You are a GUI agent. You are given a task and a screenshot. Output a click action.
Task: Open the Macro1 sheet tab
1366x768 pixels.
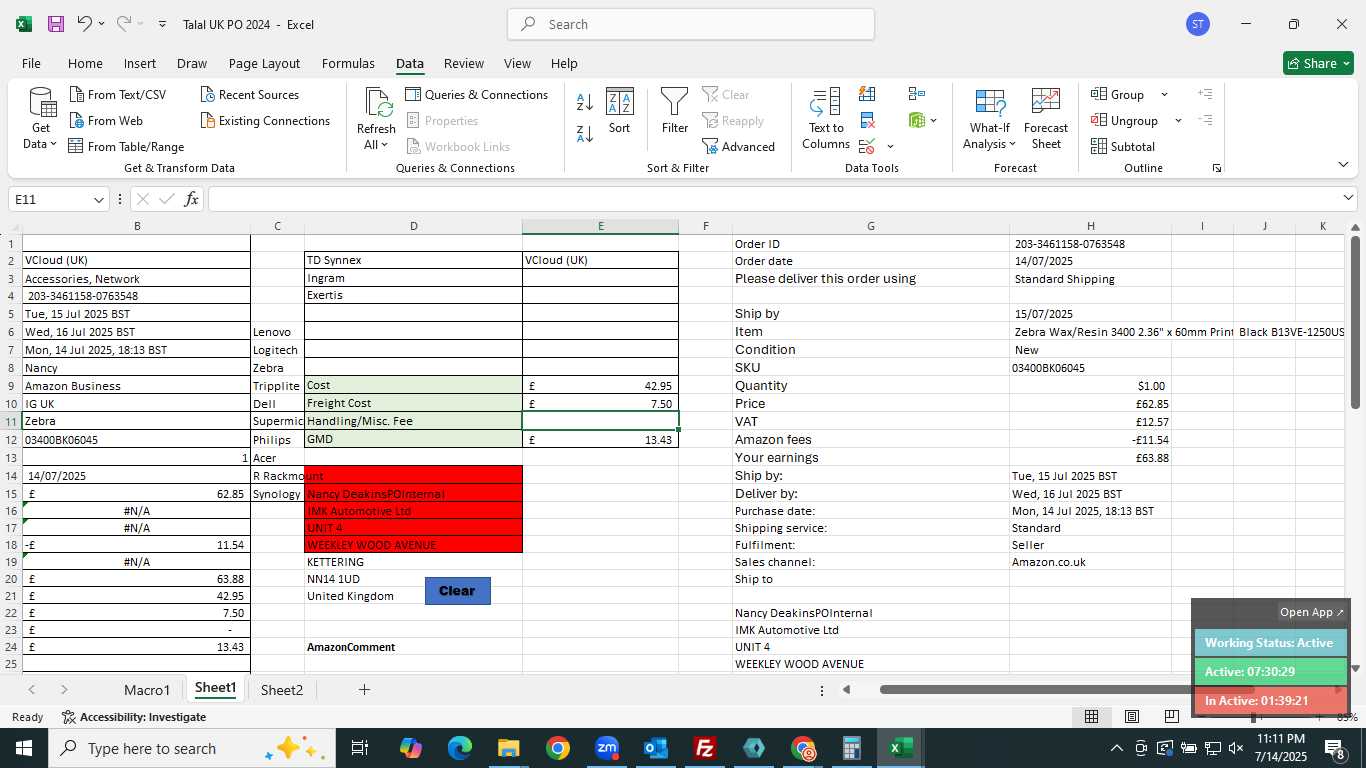pyautogui.click(x=147, y=690)
